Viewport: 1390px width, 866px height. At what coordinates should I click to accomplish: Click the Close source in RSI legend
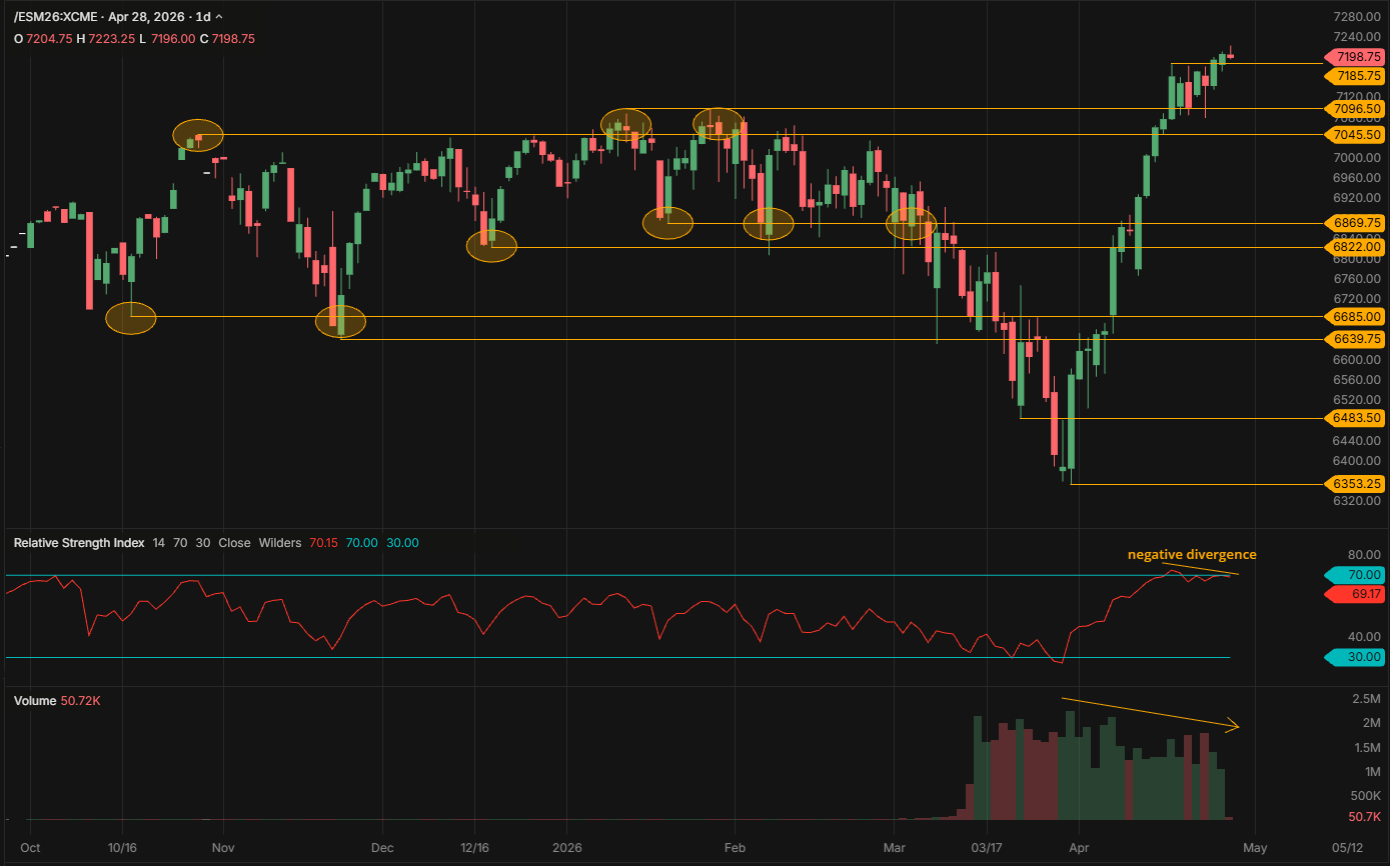(234, 543)
